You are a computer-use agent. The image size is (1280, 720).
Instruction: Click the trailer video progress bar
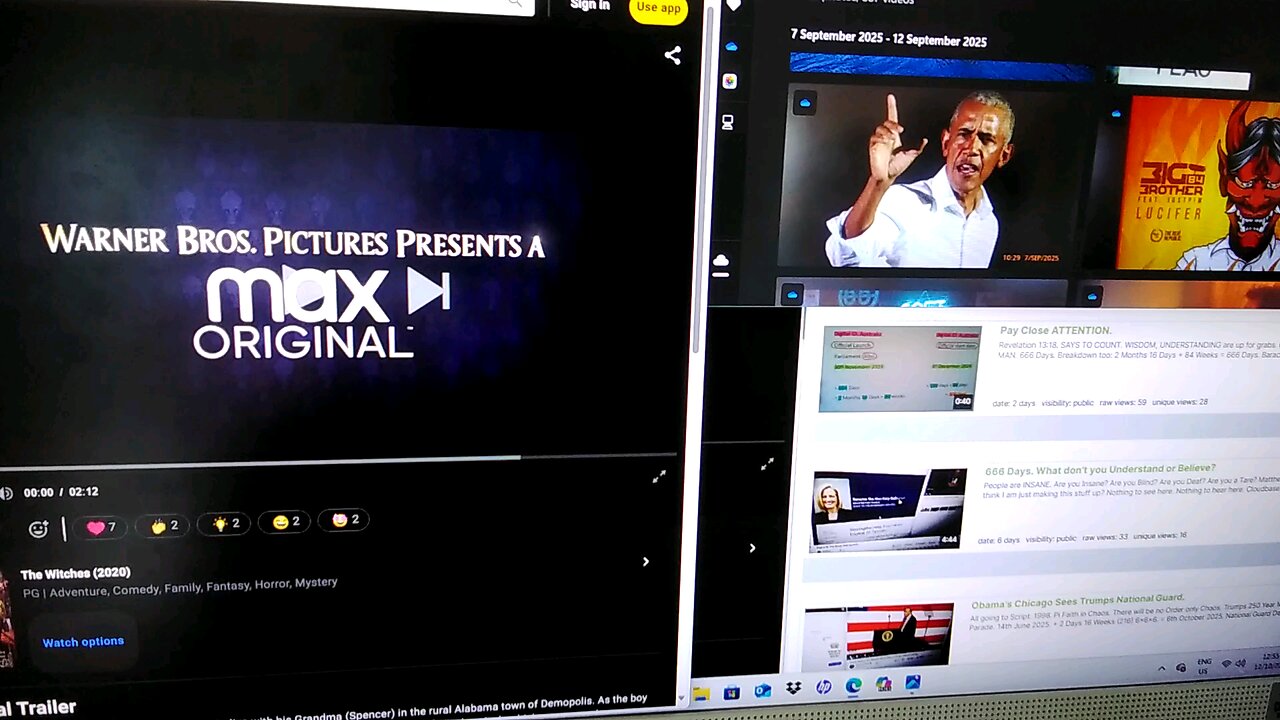point(338,461)
